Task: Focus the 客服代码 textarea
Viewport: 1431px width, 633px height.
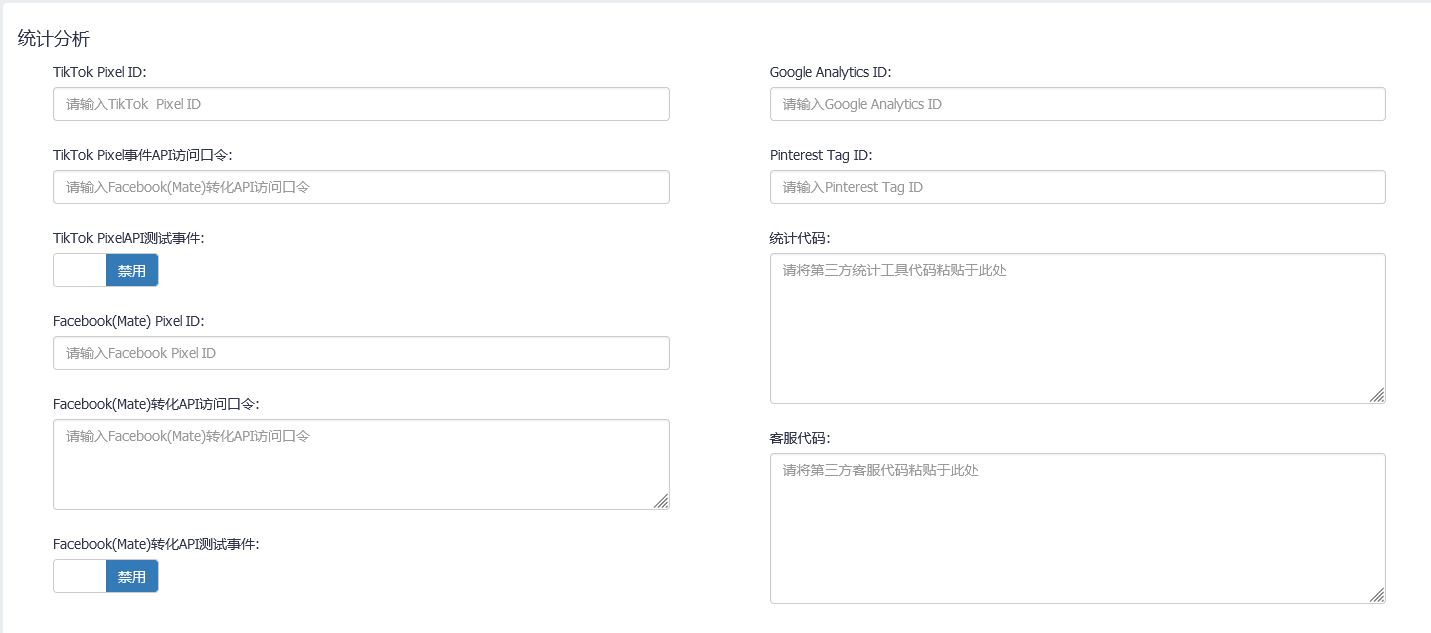Action: 1077,528
